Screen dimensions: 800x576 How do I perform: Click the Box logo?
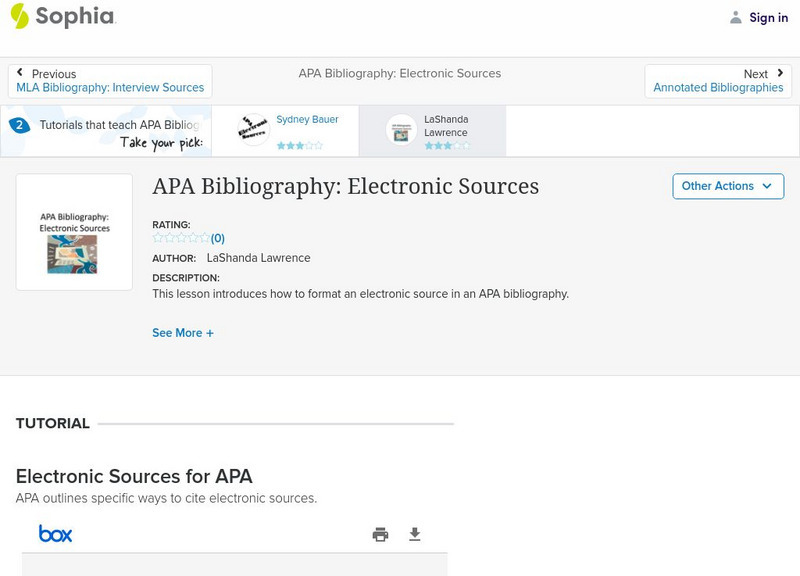[x=56, y=534]
